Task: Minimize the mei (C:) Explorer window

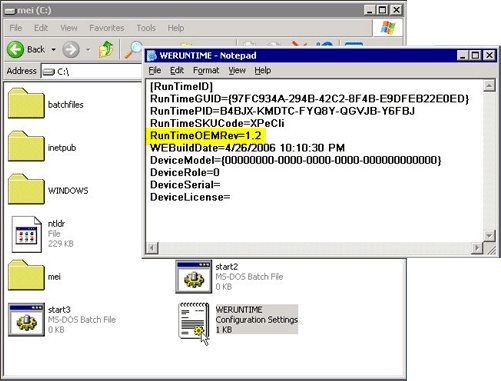Action: 369,10
